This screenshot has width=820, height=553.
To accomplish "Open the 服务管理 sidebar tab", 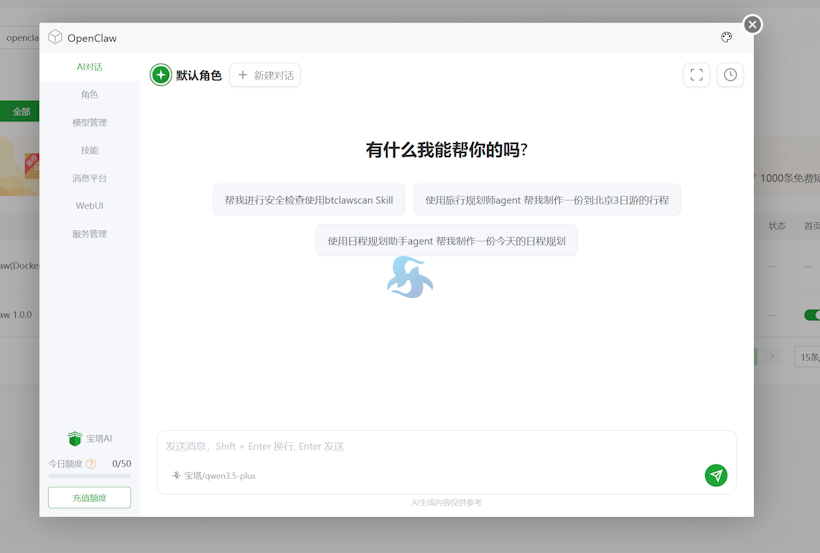I will pyautogui.click(x=89, y=234).
